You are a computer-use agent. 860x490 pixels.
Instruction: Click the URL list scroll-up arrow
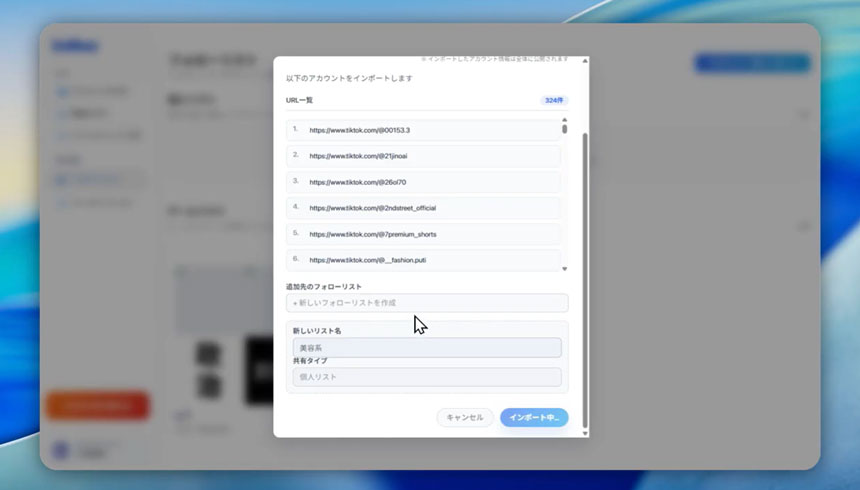click(564, 120)
